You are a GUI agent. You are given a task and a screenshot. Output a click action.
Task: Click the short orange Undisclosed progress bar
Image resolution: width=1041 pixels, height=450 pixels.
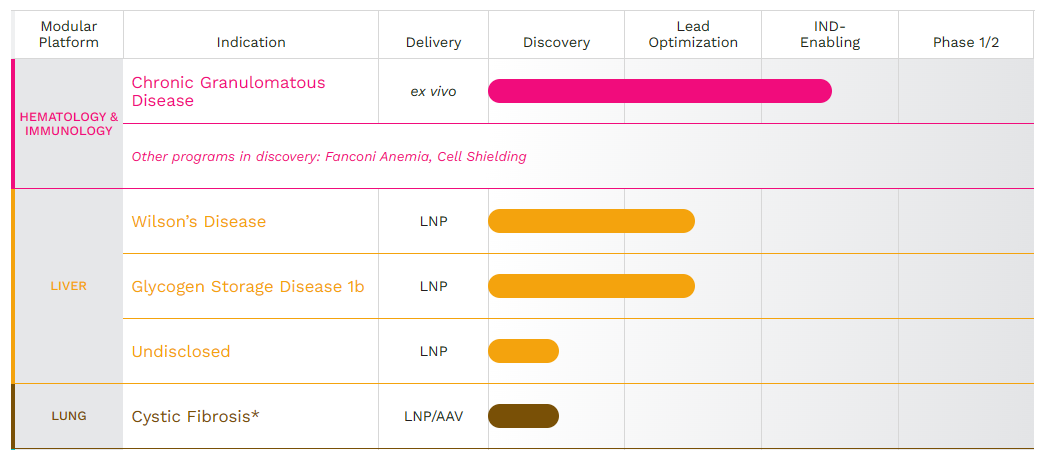523,351
